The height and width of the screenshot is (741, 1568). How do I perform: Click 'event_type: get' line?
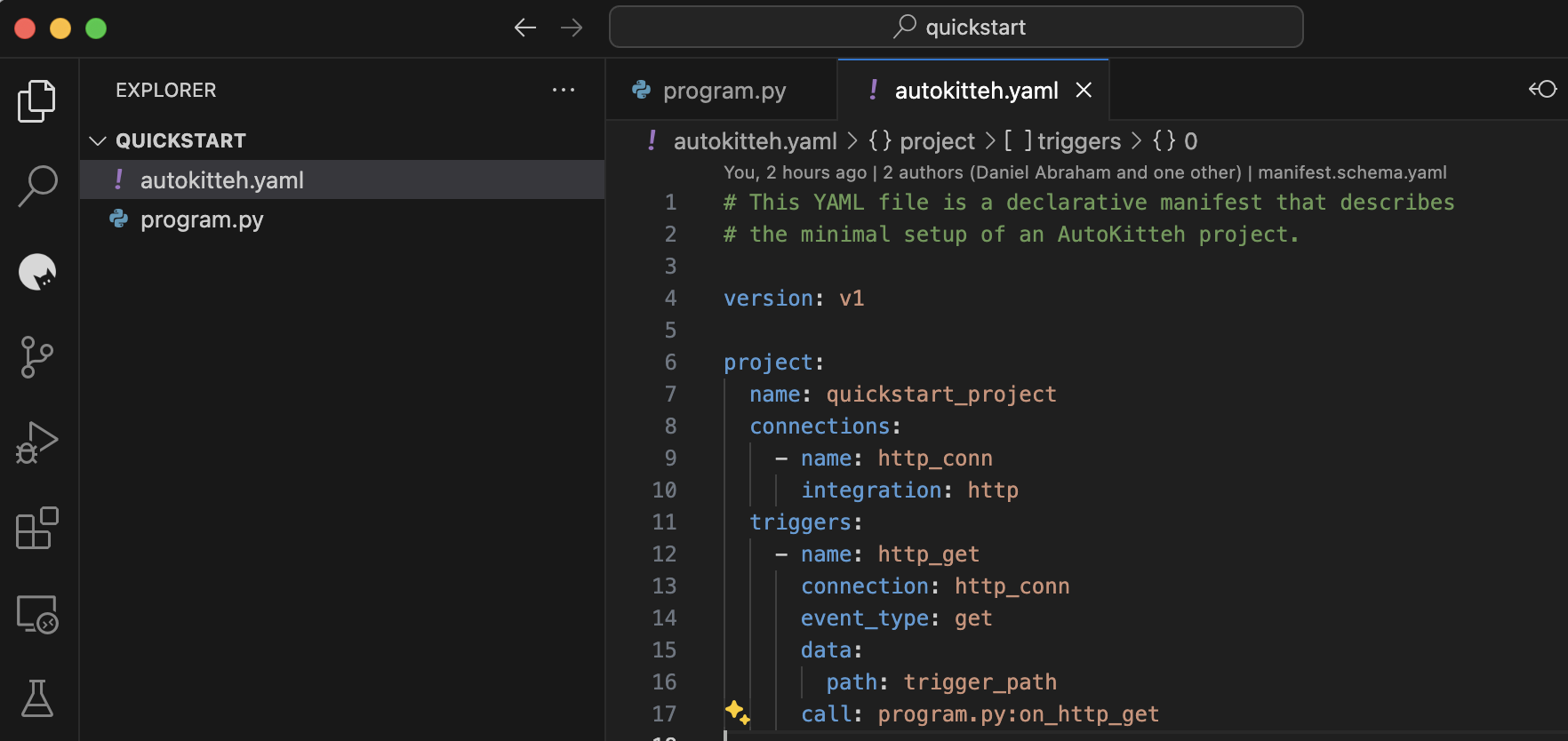(x=897, y=618)
